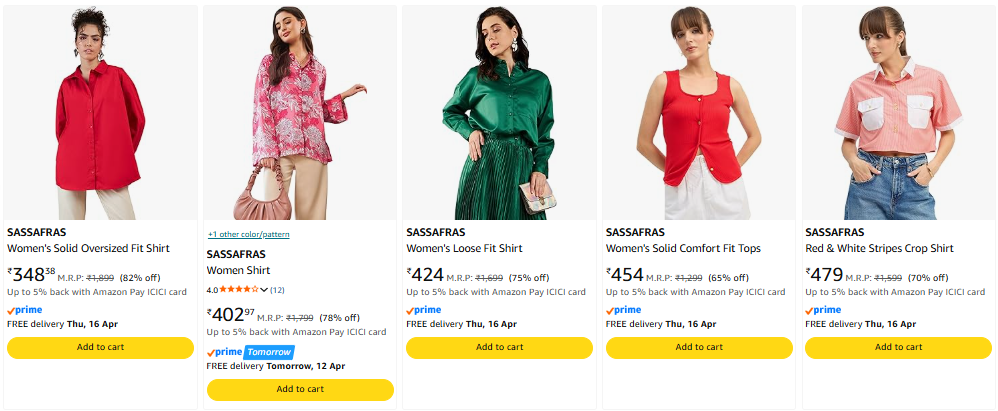This screenshot has height=411, width=998.
Task: Click the Prime logo under the ₹348 price
Action: (25, 310)
